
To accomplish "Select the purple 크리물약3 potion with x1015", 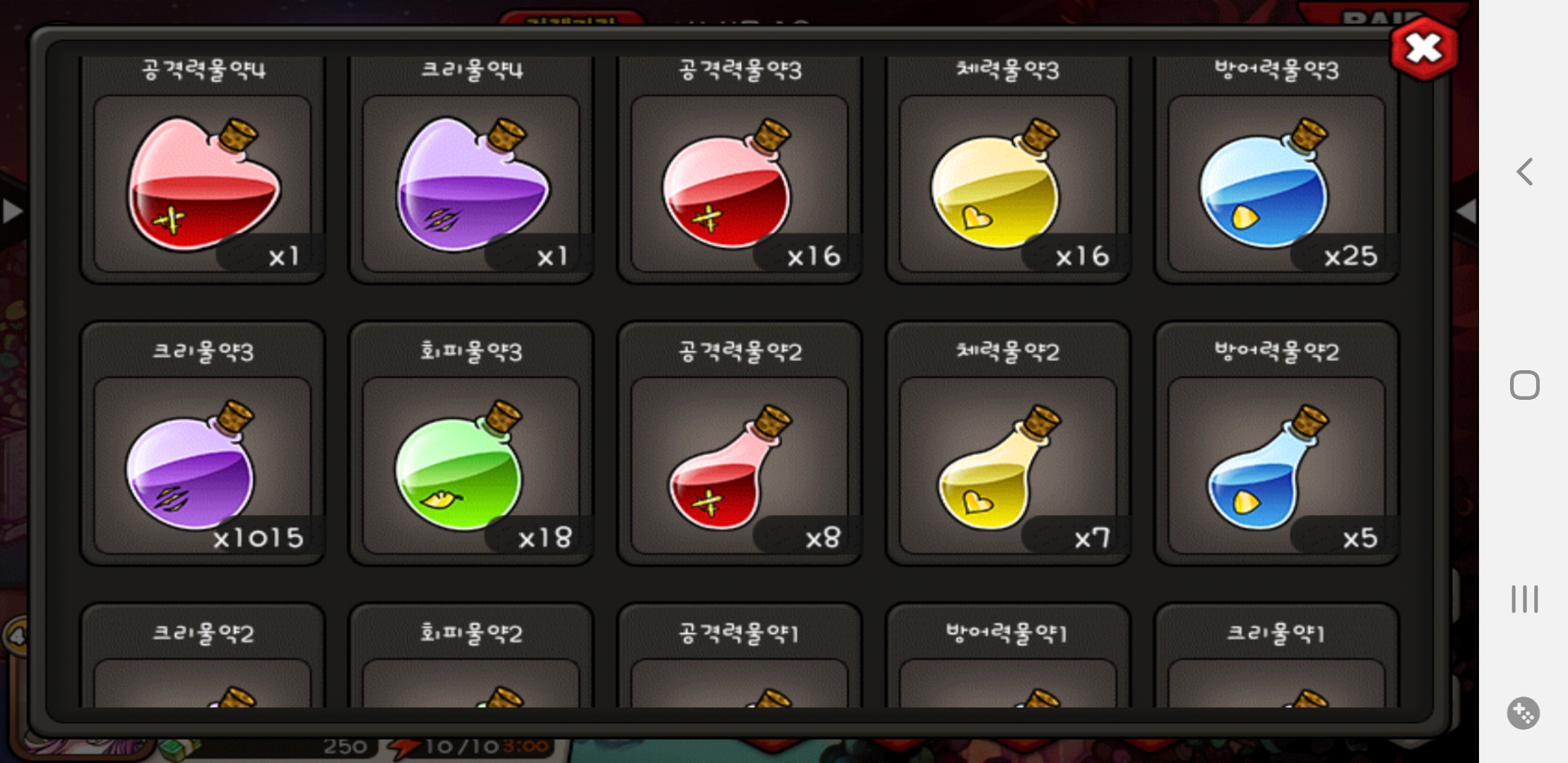I will [x=203, y=466].
